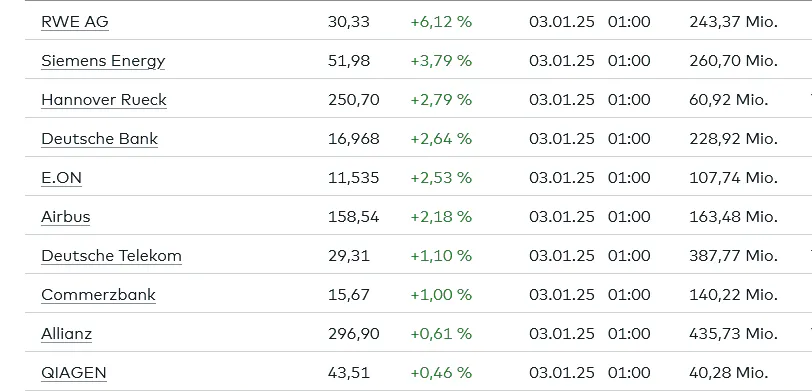Click Airbus price 158,54
The height and width of the screenshot is (391, 812).
(354, 216)
